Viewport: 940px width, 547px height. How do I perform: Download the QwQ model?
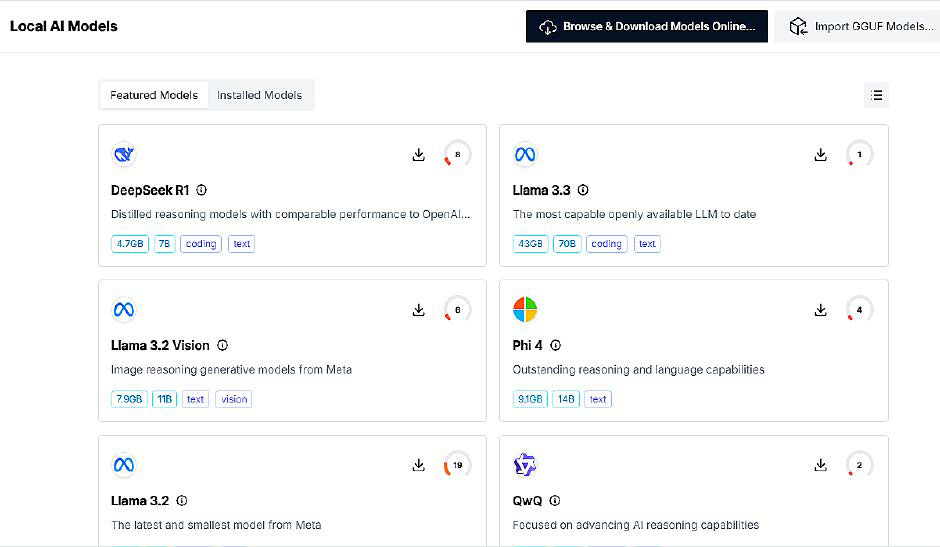coord(821,465)
